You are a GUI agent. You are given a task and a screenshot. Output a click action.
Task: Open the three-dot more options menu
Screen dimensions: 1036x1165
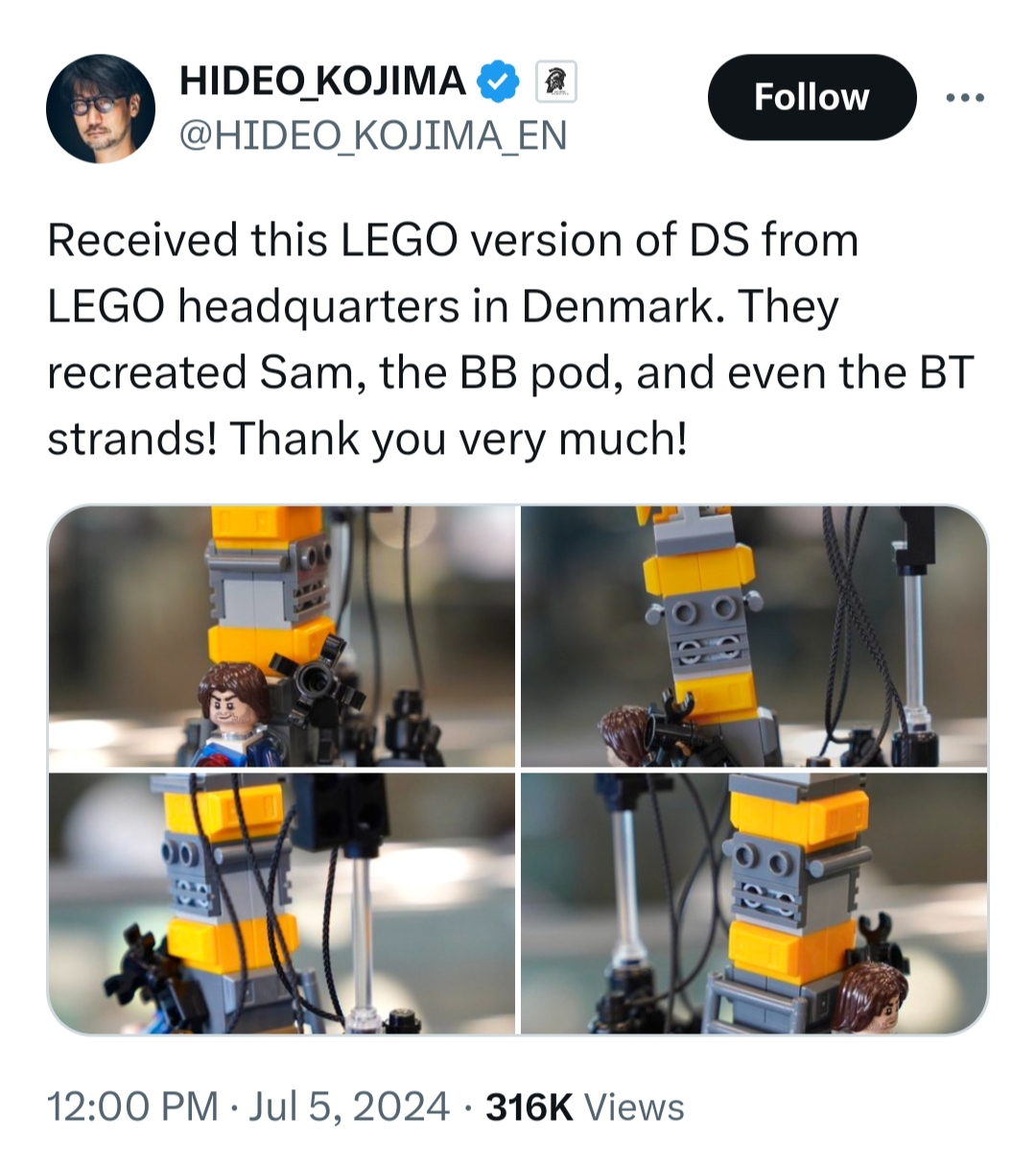964,98
